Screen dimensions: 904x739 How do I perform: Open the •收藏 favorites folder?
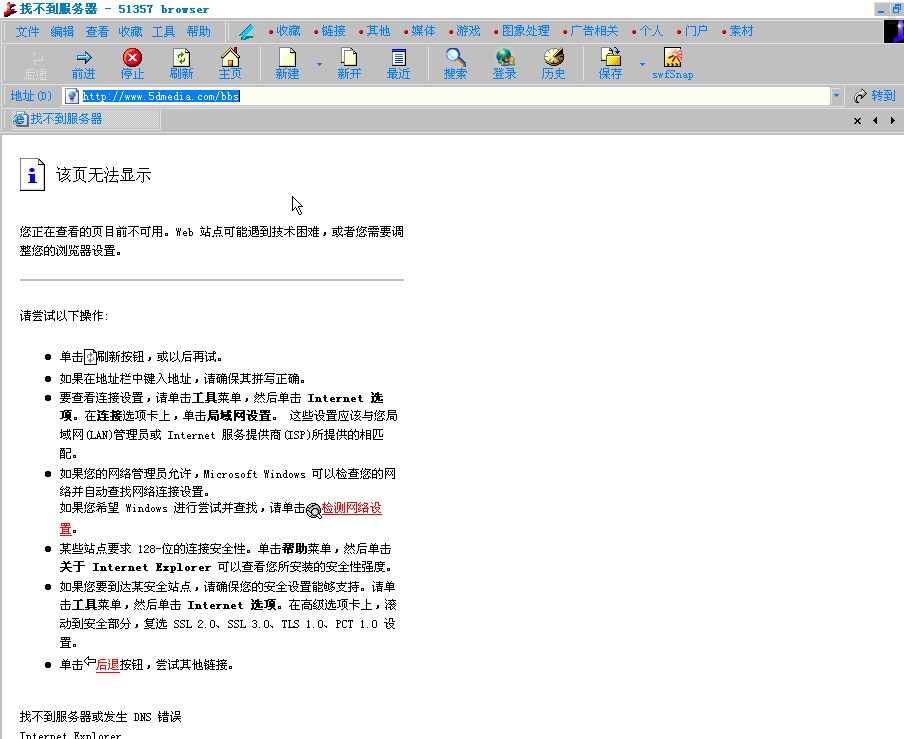point(285,31)
